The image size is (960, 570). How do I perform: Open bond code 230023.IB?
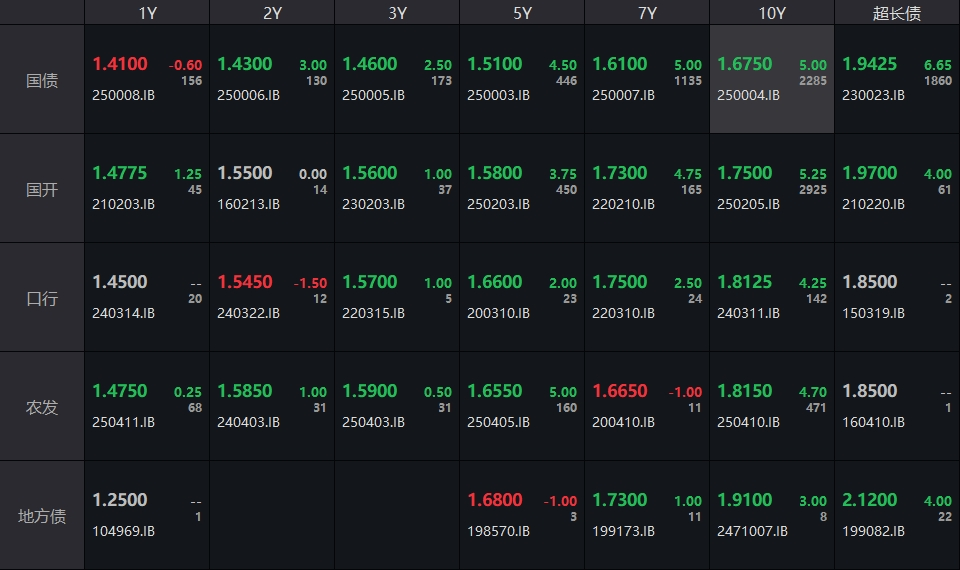click(873, 96)
